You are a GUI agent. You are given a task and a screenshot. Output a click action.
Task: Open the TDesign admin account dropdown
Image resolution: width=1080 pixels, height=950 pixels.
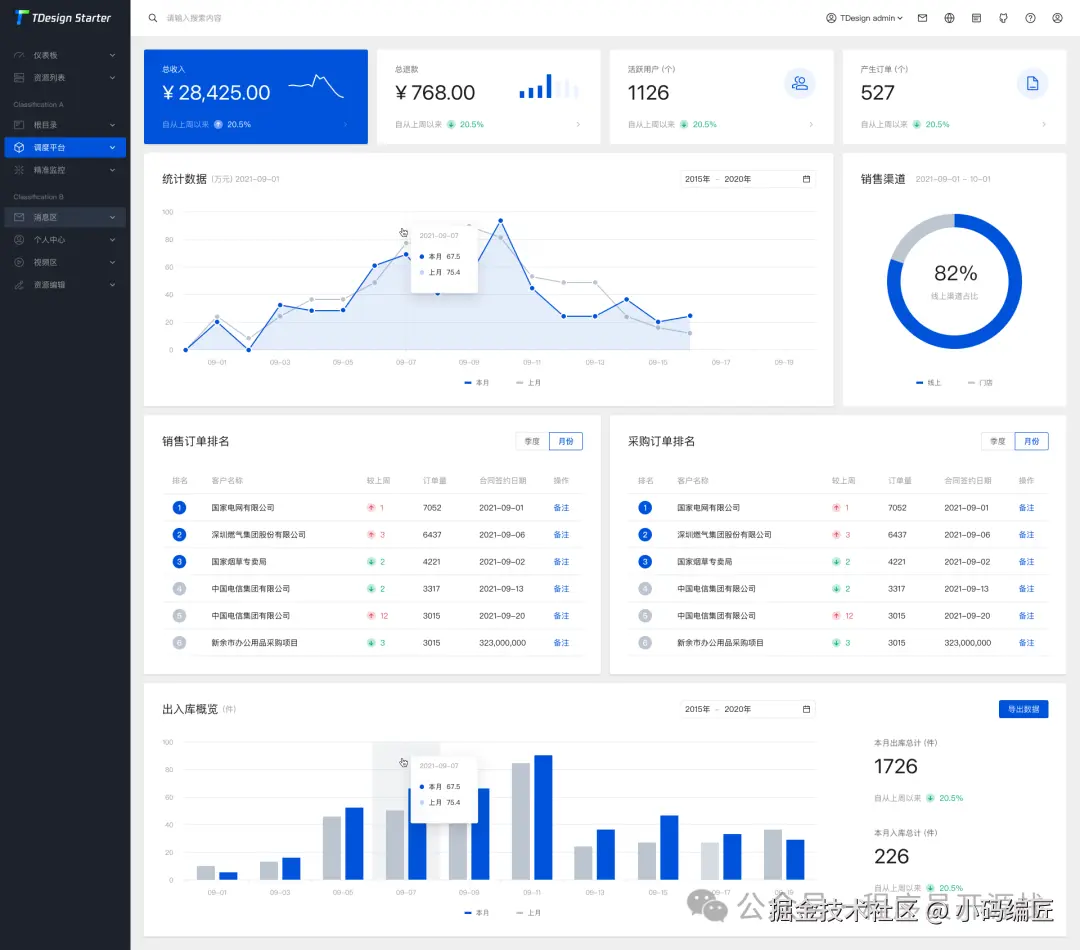[864, 18]
